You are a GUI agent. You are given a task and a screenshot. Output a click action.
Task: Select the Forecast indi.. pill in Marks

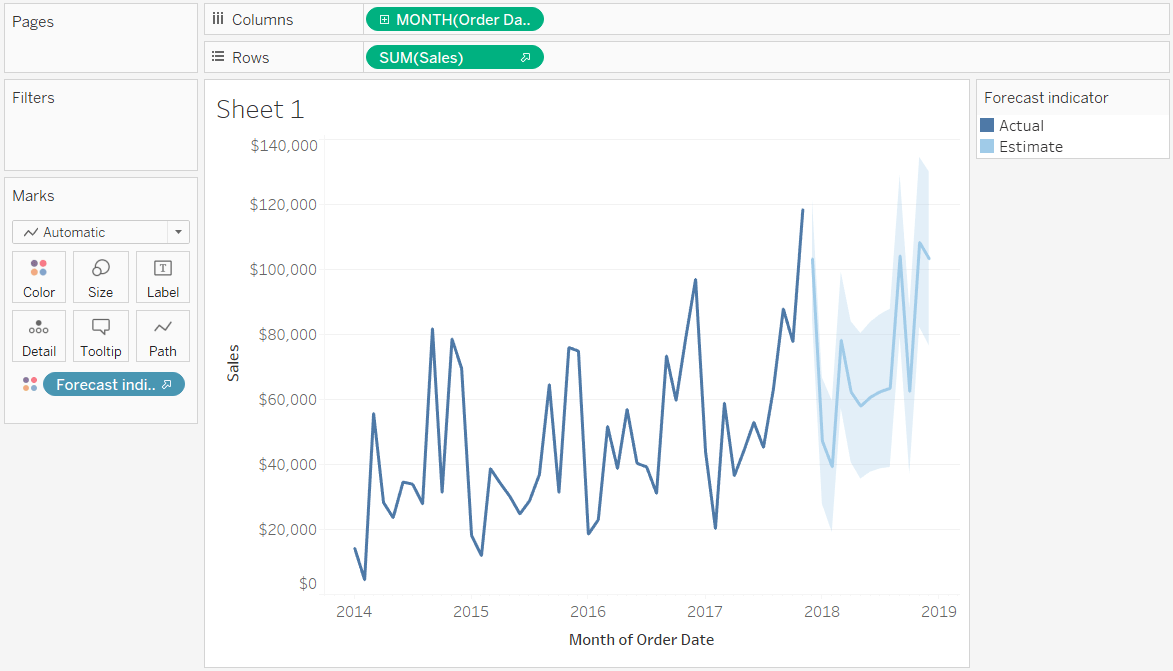[110, 383]
